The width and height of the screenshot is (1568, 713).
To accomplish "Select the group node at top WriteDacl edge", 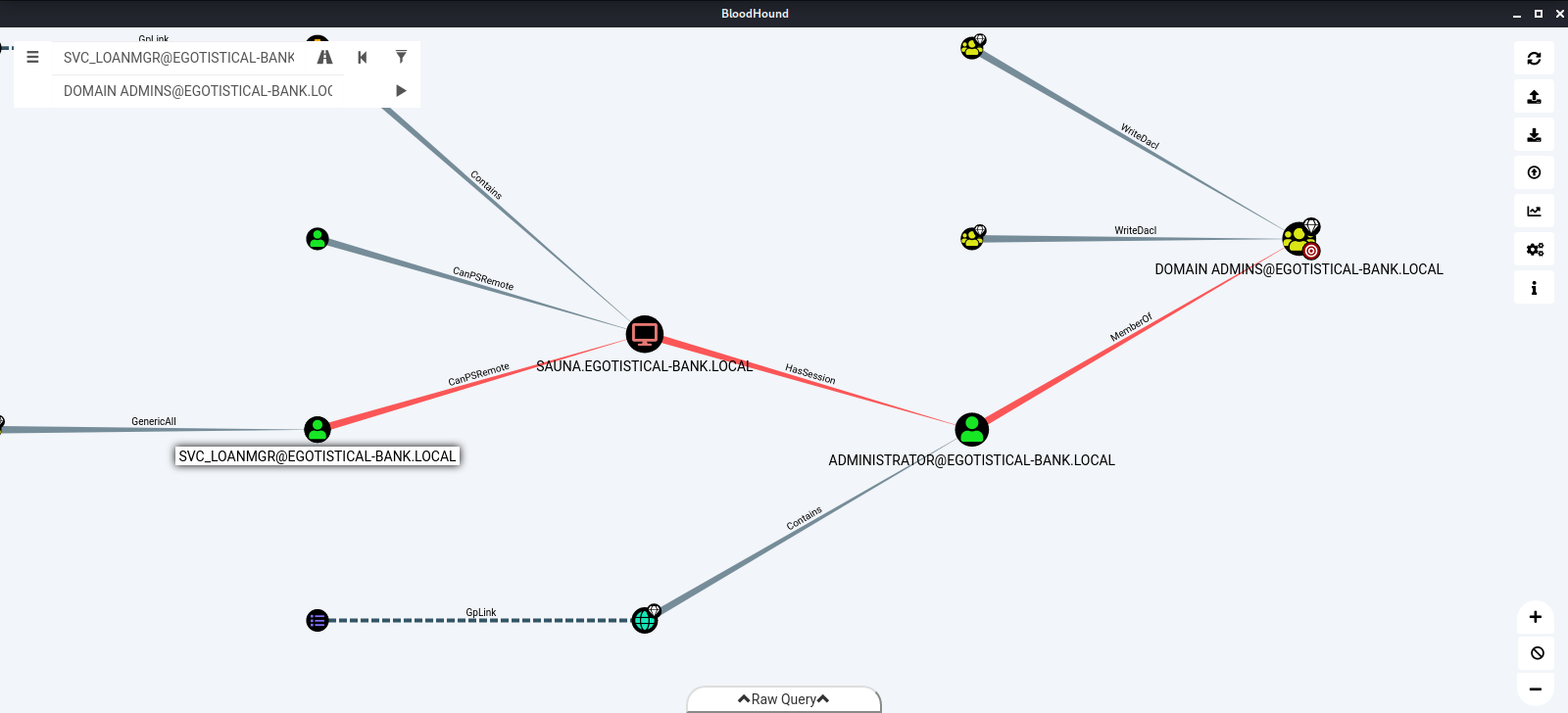I will (x=972, y=47).
